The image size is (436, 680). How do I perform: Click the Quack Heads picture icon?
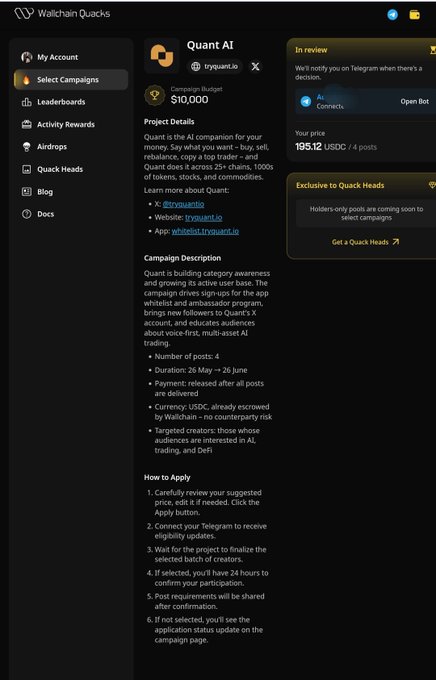point(26,169)
